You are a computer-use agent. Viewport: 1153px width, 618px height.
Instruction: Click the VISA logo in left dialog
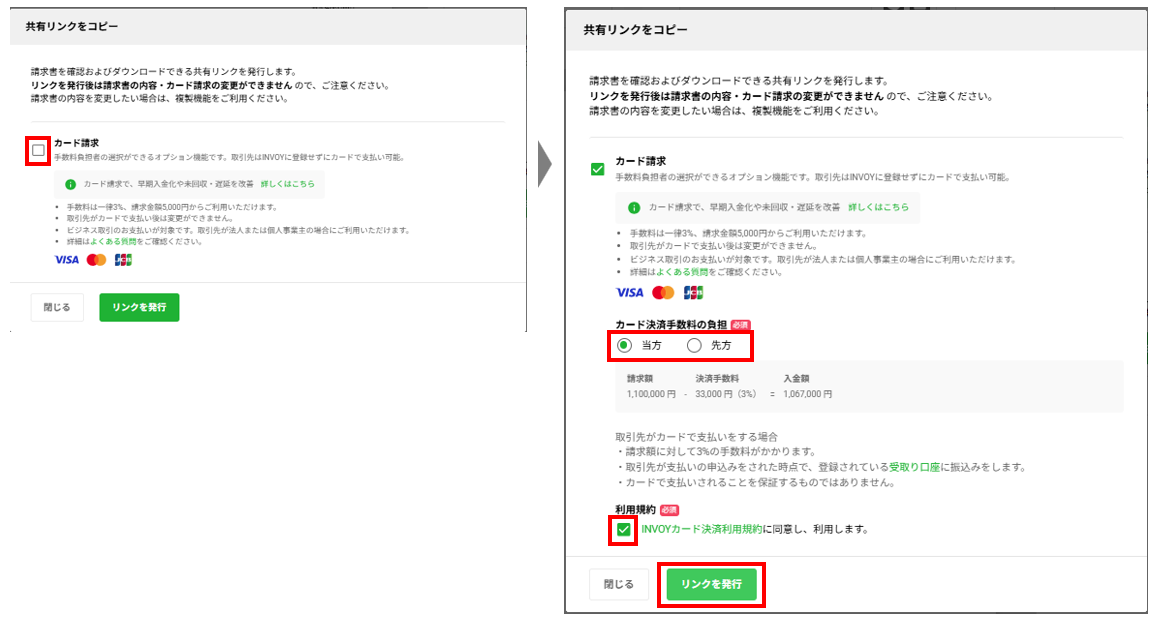point(66,260)
